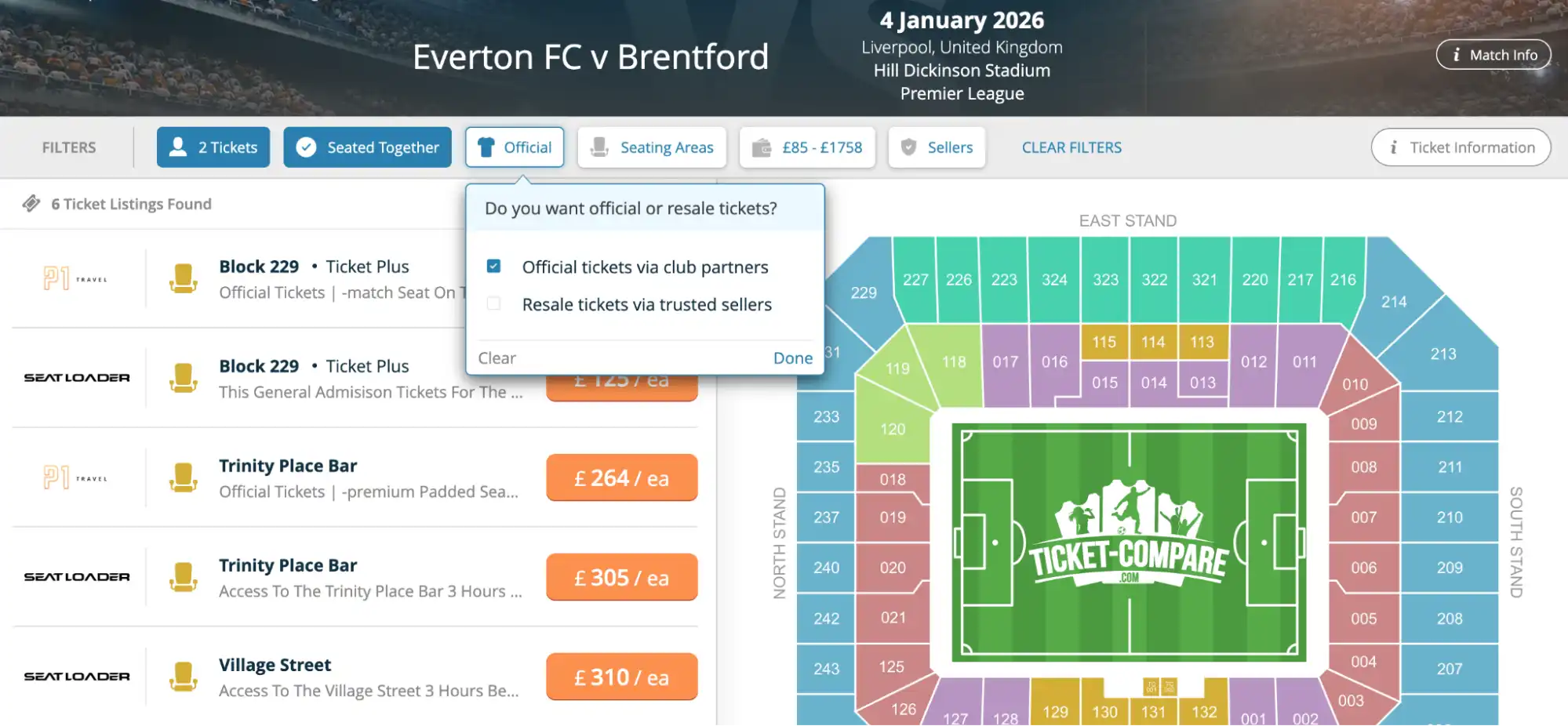
Task: Click the shield icon on the Sellers filter
Action: pos(909,147)
